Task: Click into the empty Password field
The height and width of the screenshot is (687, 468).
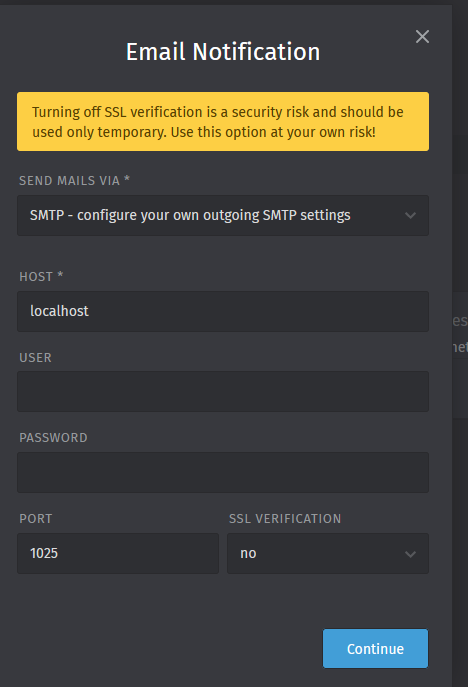Action: [223, 472]
